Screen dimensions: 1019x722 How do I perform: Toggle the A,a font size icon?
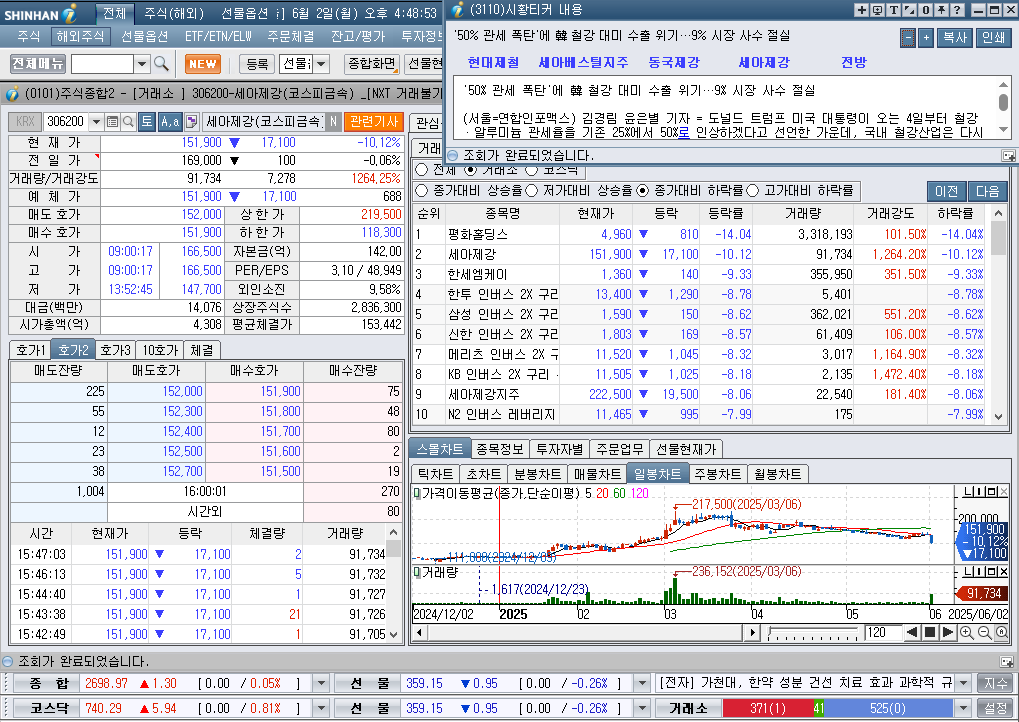coord(170,122)
